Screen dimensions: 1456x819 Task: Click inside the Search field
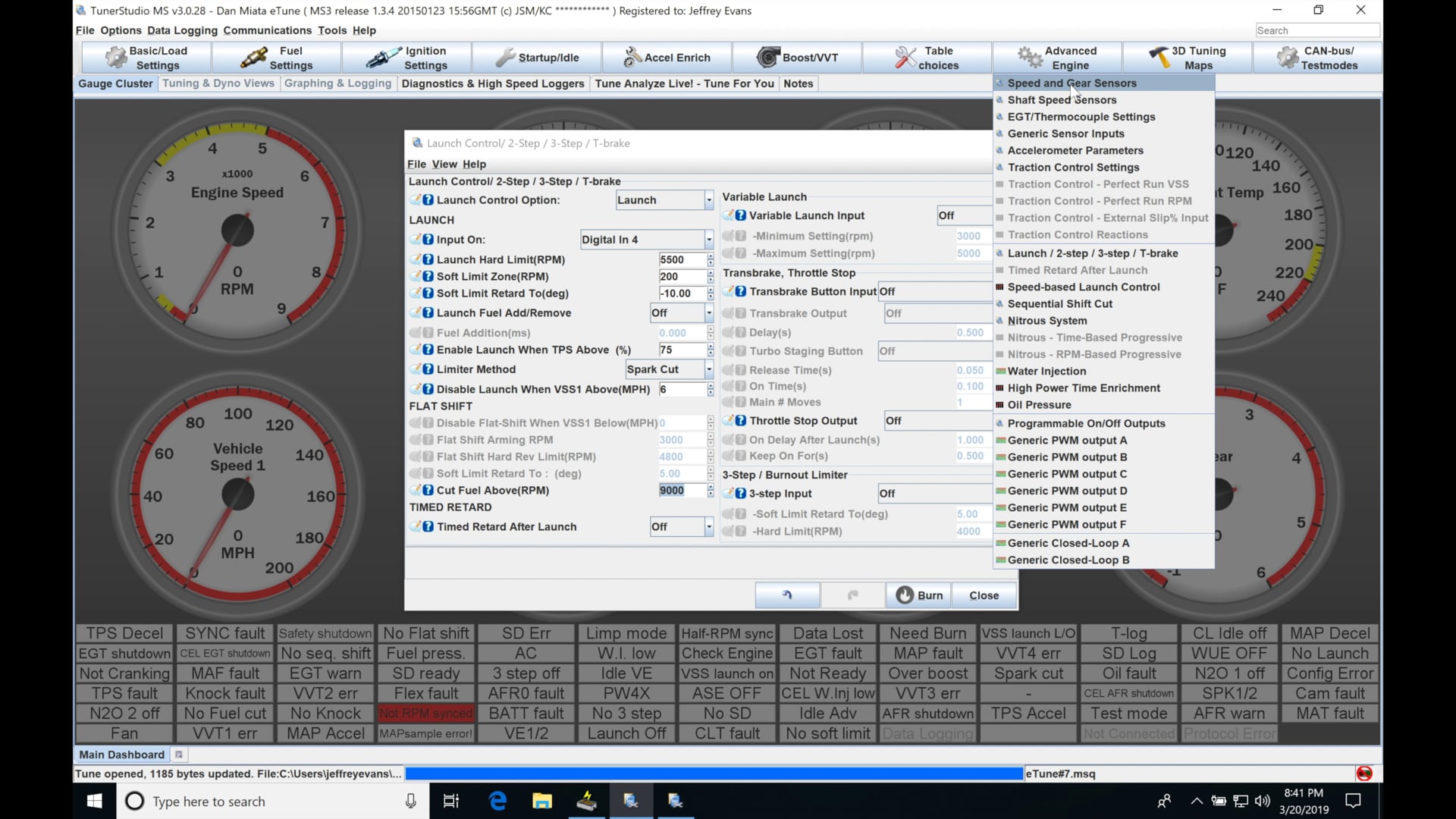(x=1317, y=30)
